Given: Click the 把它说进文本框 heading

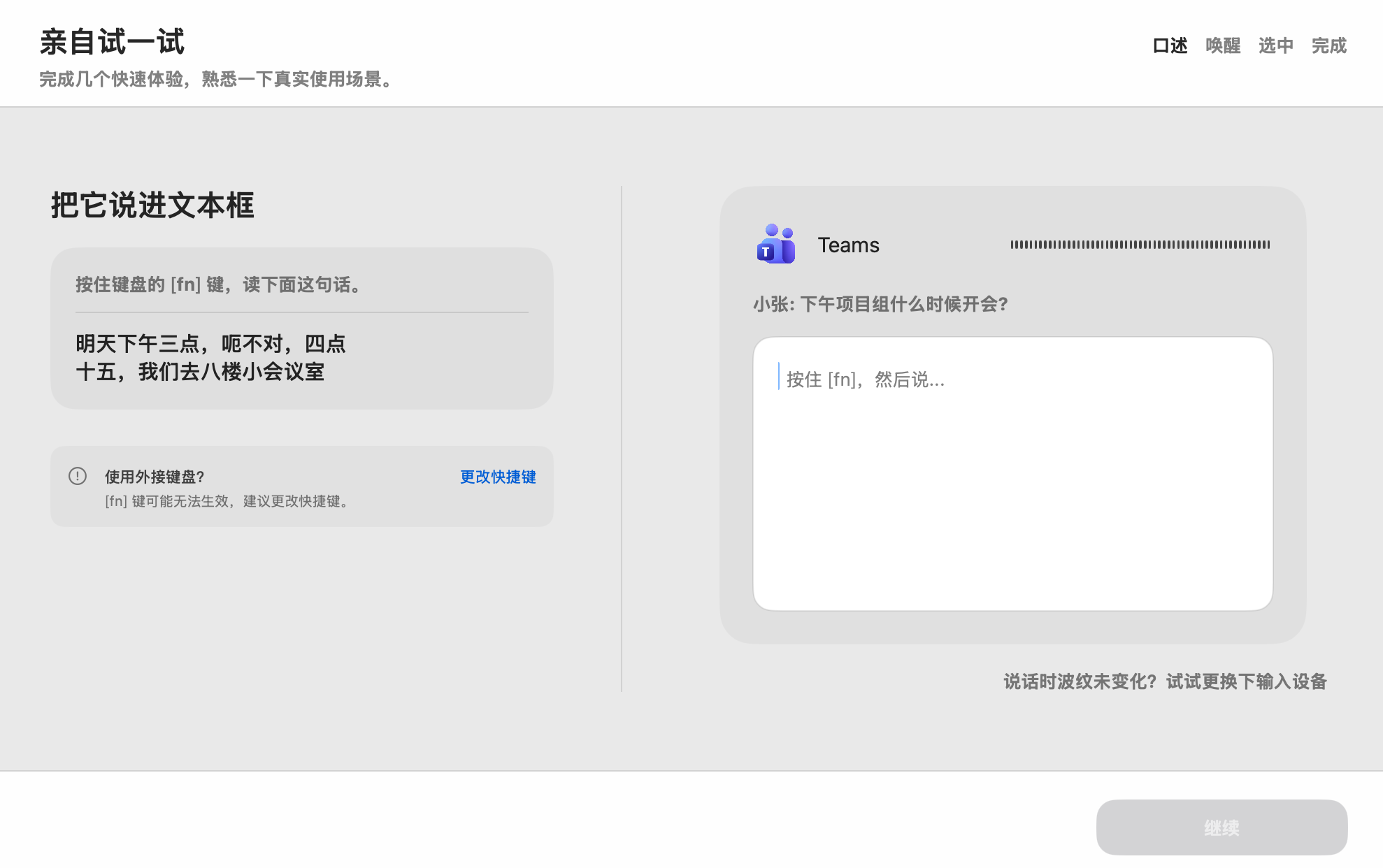Looking at the screenshot, I should [x=152, y=205].
